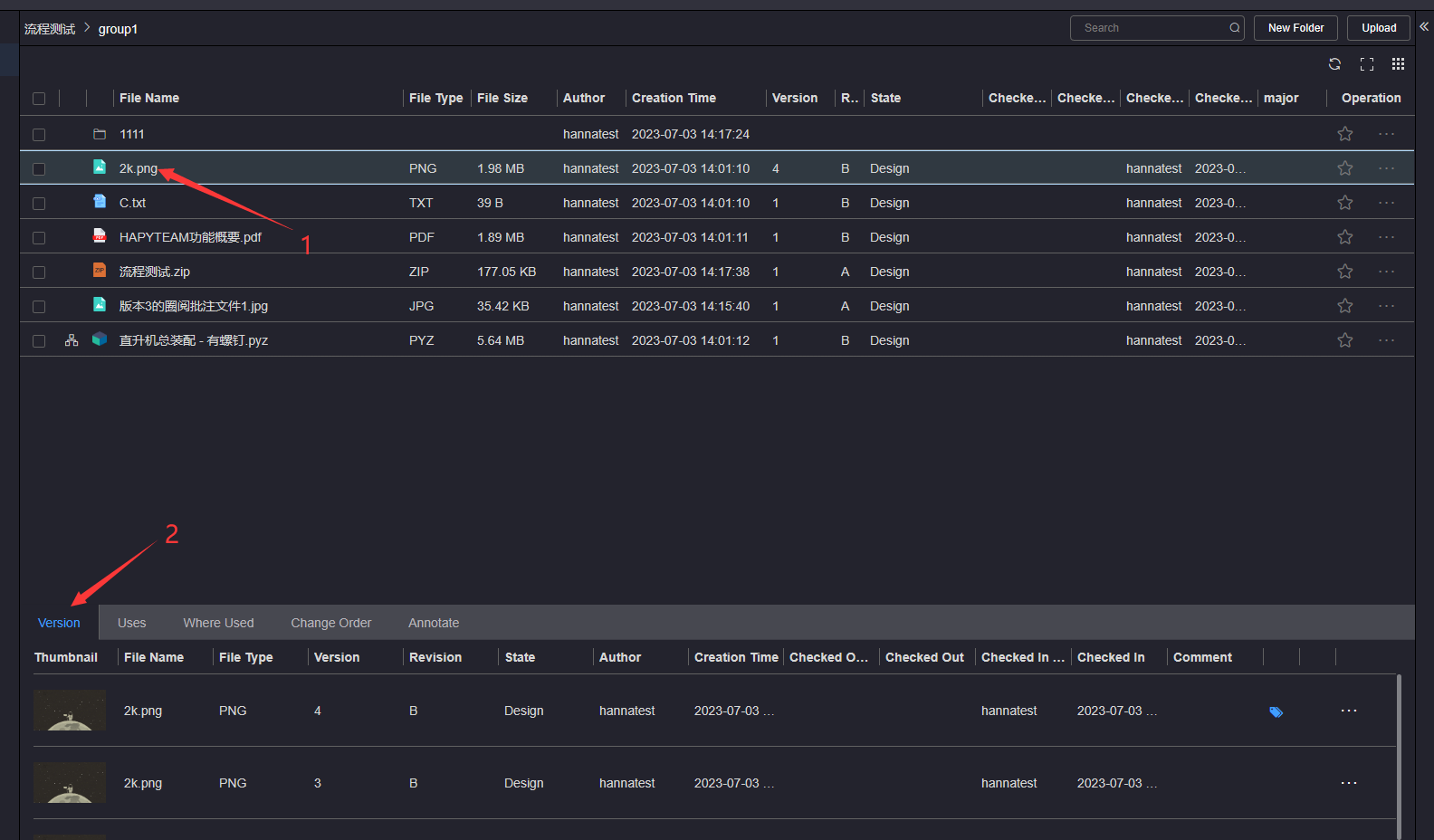Switch to grid view icon

tap(1398, 64)
